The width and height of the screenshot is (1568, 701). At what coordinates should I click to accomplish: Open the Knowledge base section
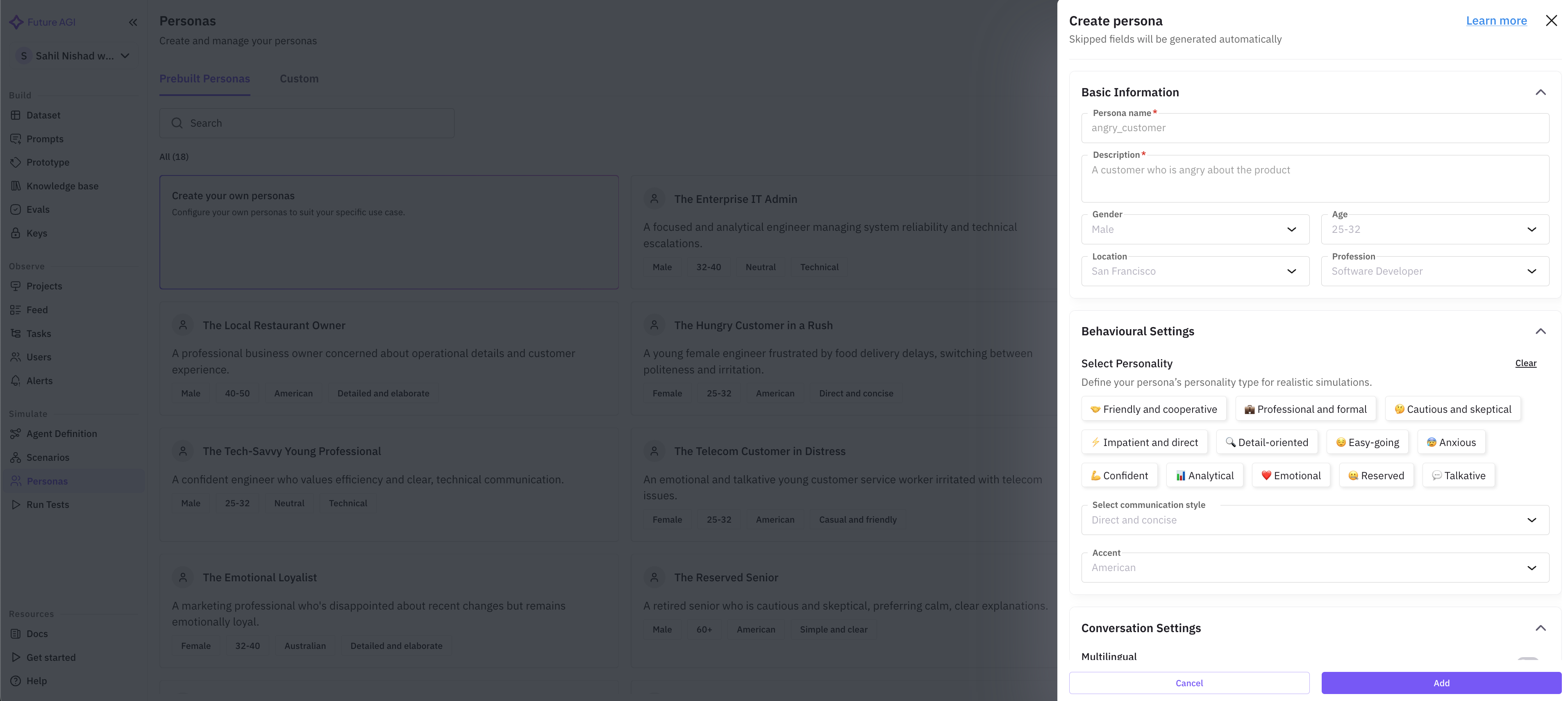pyautogui.click(x=62, y=185)
